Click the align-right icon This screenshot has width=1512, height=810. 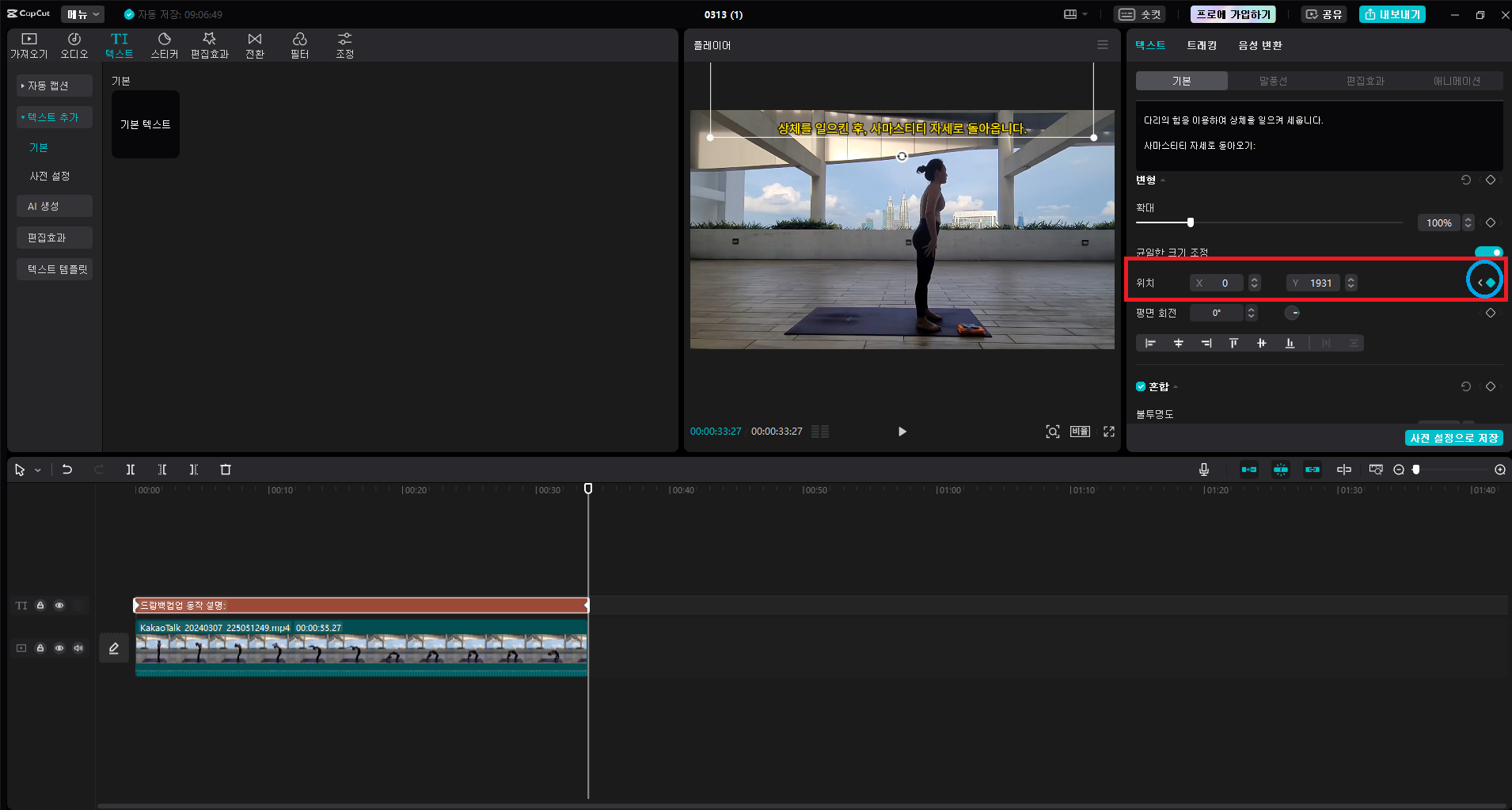(x=1206, y=343)
